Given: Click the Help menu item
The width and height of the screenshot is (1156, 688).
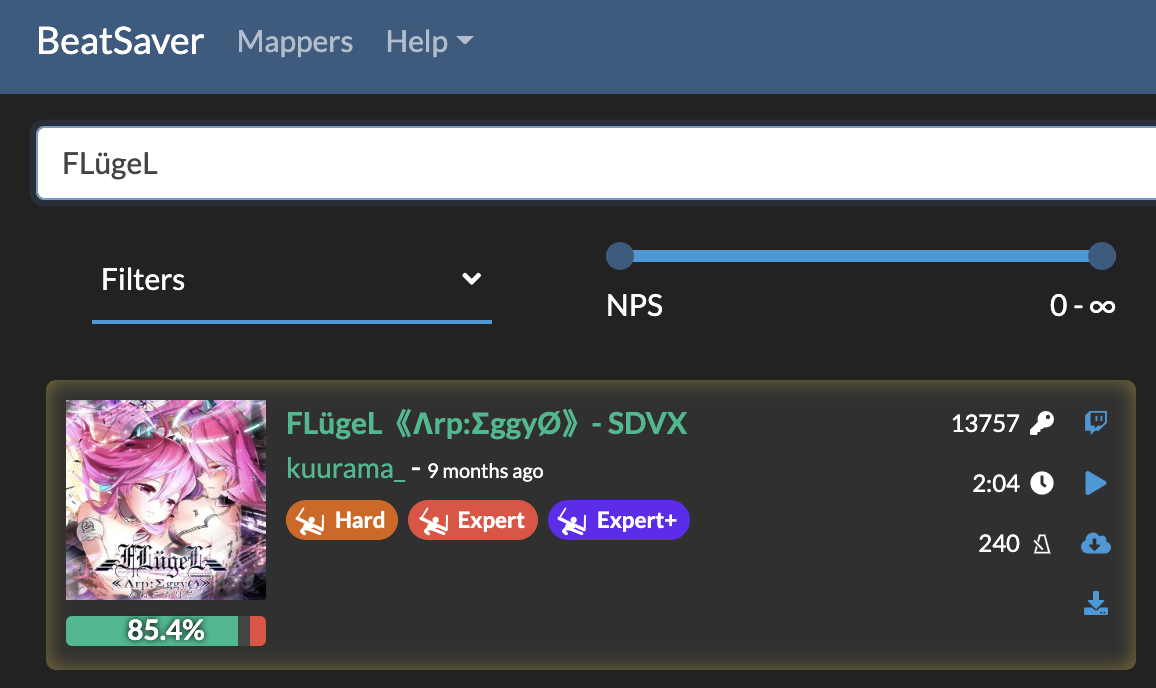Looking at the screenshot, I should tap(415, 41).
